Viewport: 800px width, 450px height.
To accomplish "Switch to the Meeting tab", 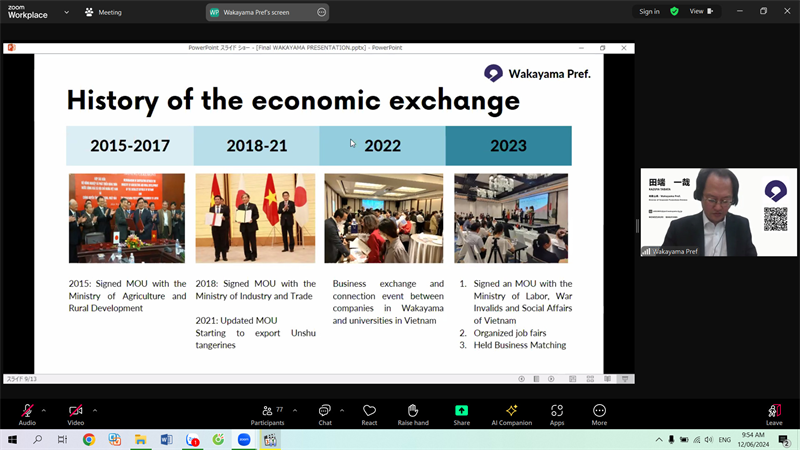I will [103, 12].
